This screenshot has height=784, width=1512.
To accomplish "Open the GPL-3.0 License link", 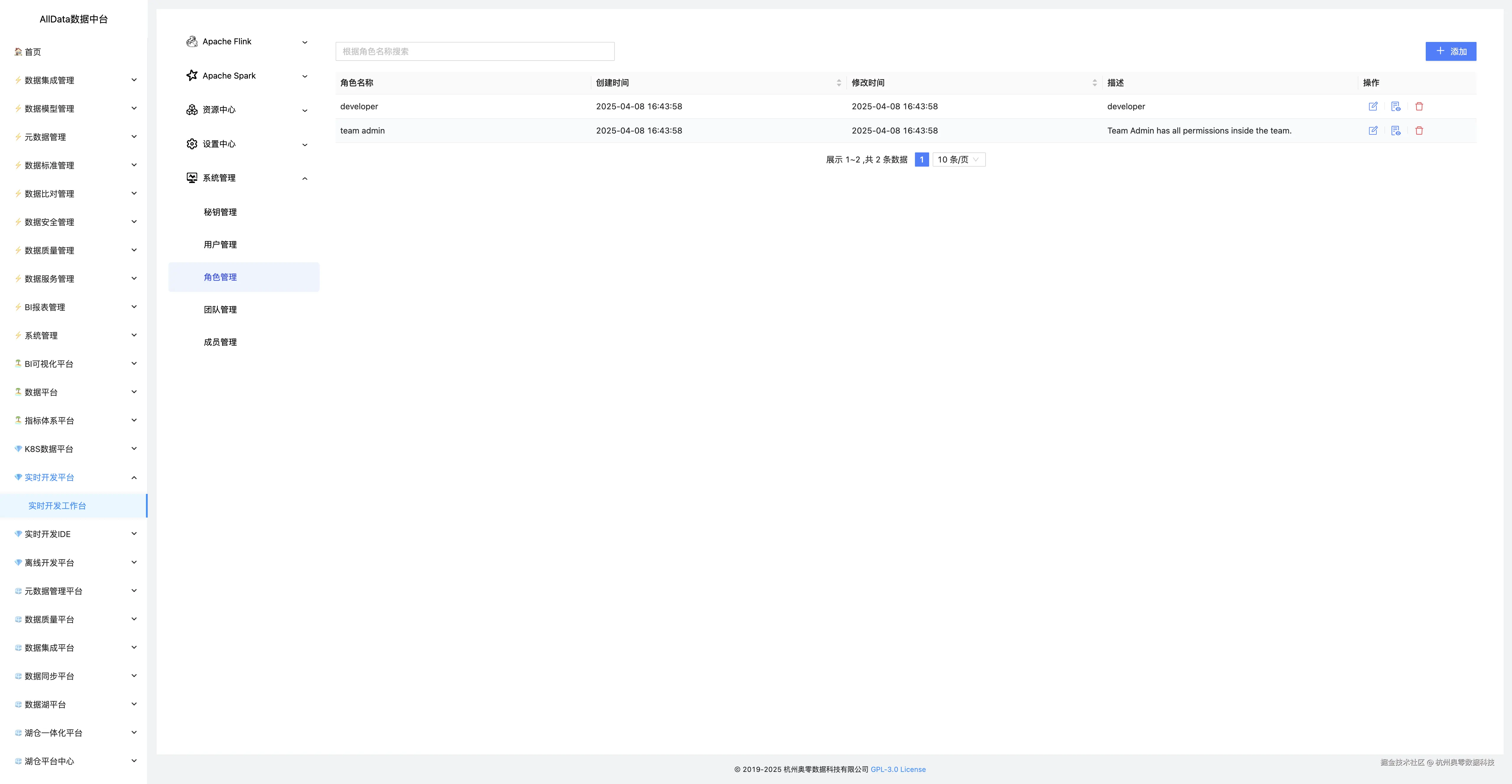I will point(898,769).
